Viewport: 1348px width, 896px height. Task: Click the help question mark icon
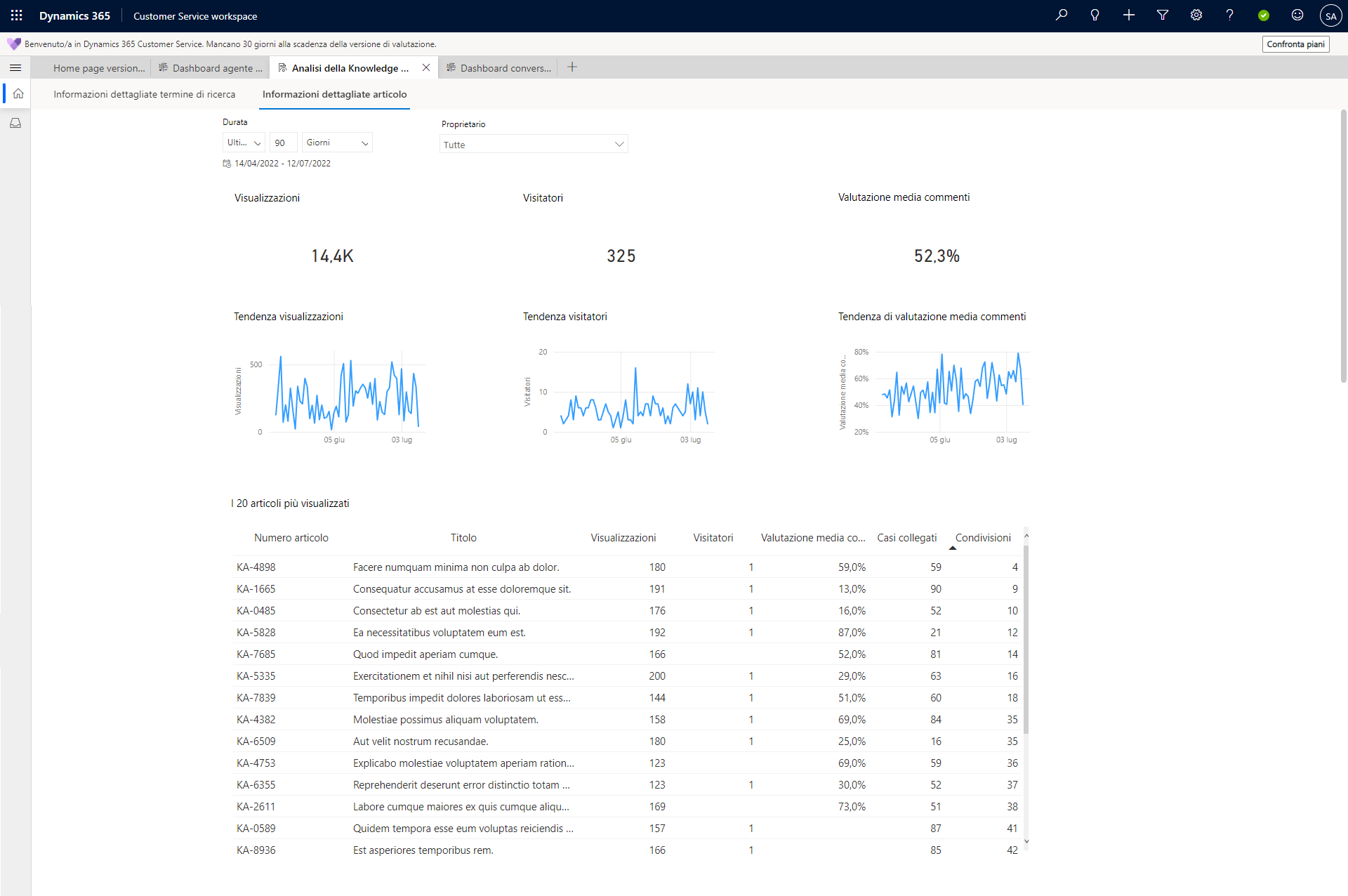tap(1229, 15)
